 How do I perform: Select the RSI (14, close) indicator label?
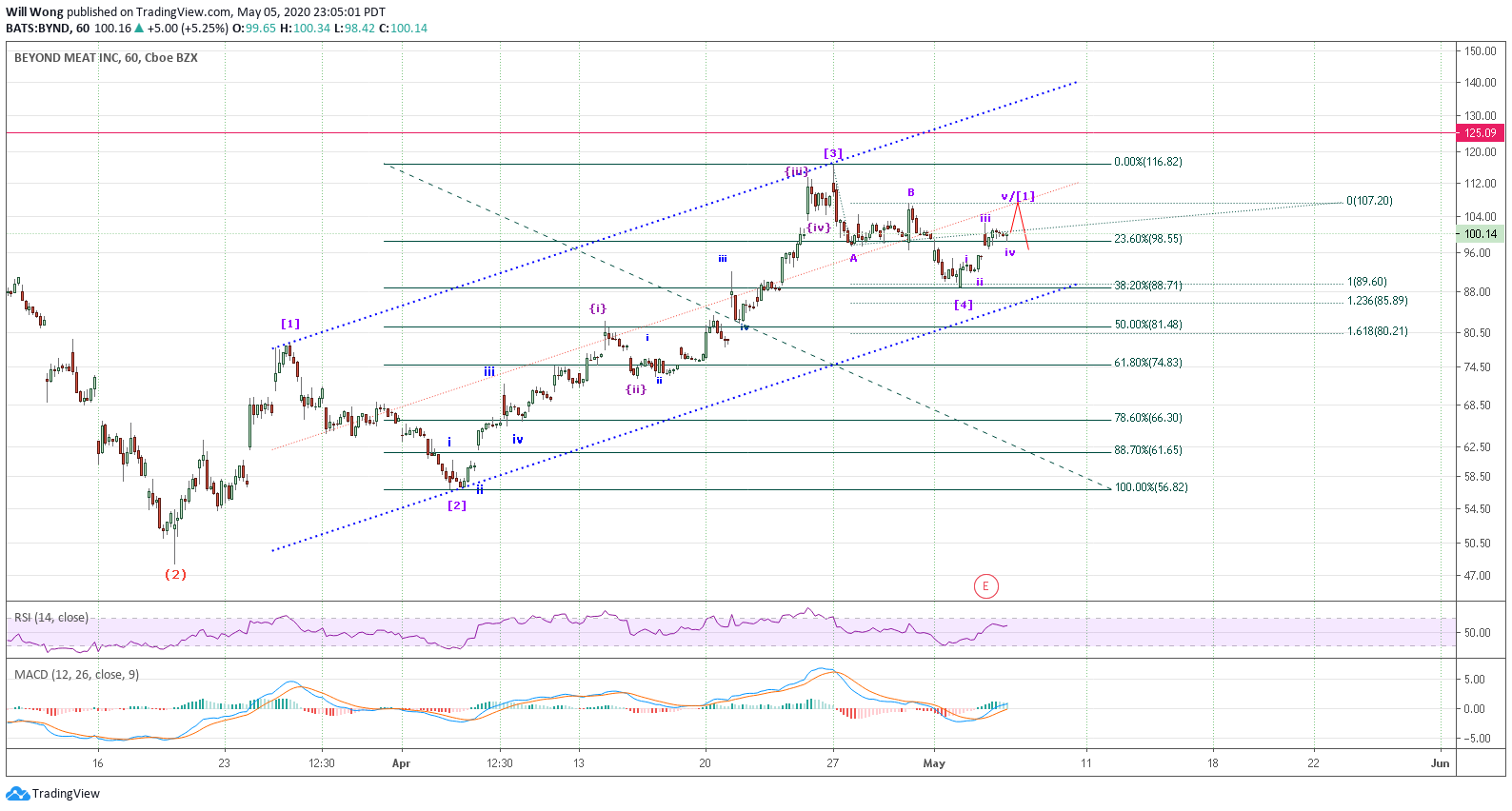tap(51, 618)
